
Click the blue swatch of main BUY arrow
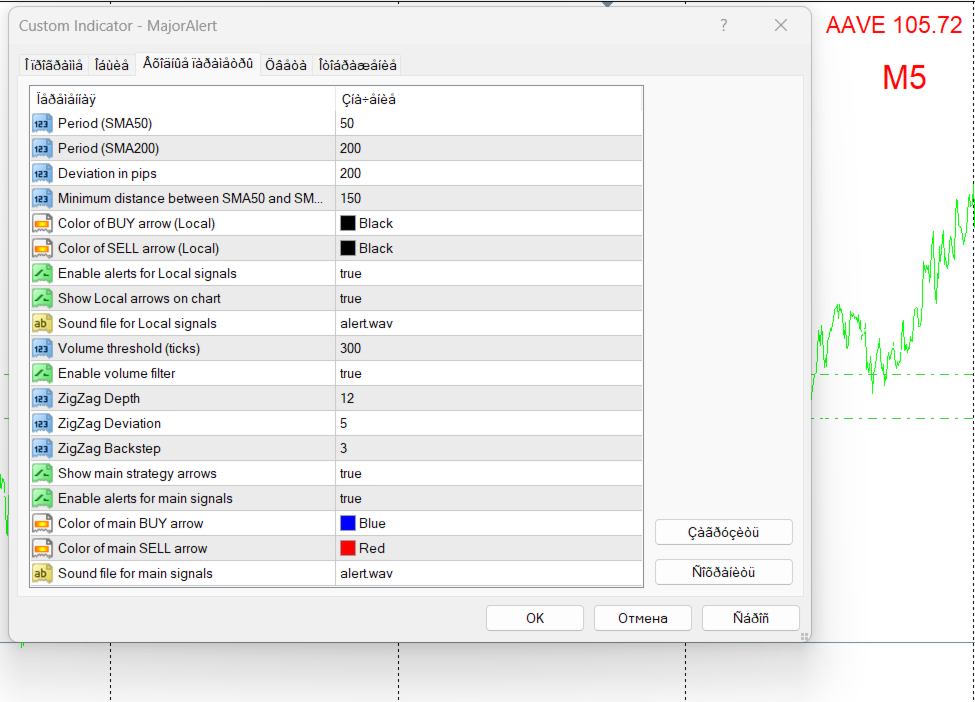[x=348, y=524]
